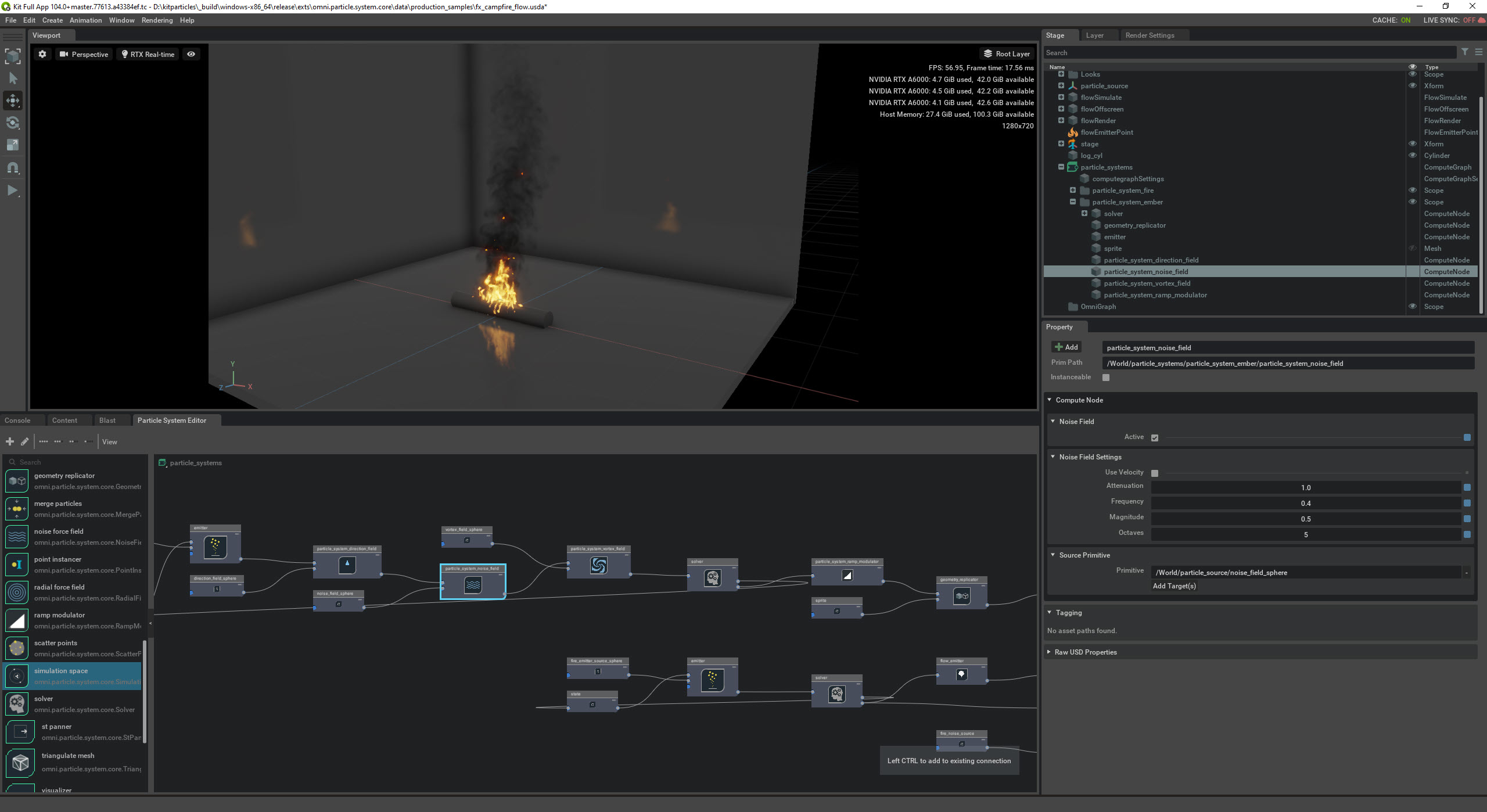Open the viewport eye display options
The height and width of the screenshot is (812, 1487).
[x=191, y=54]
